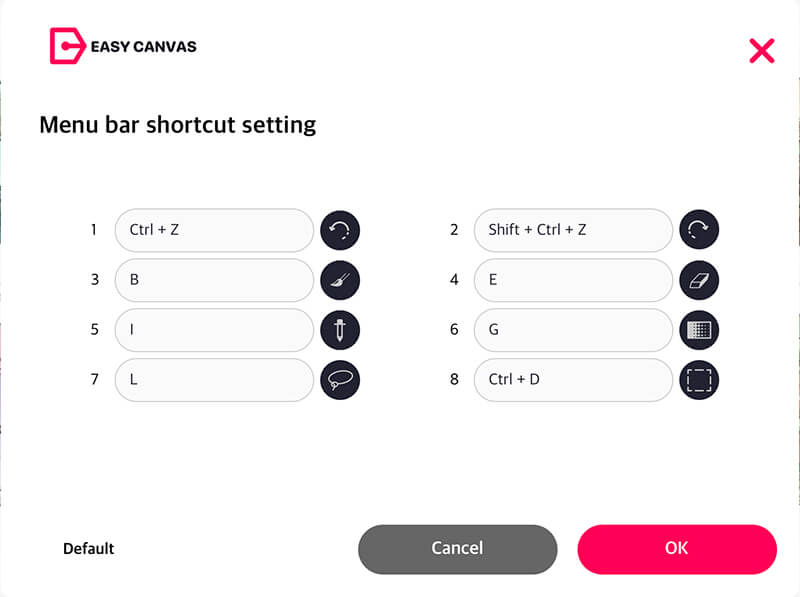The height and width of the screenshot is (597, 800).
Task: Confirm settings with the OK button
Action: coord(677,549)
